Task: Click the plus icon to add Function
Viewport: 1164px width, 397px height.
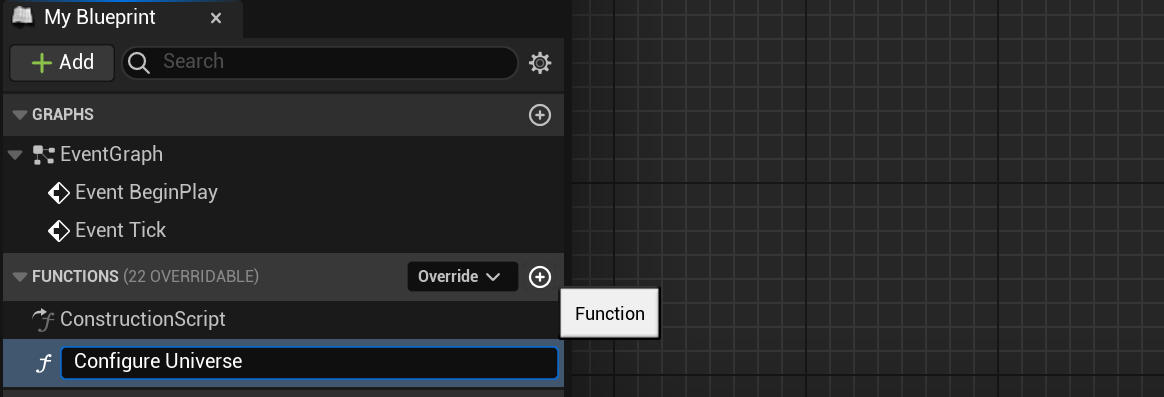Action: pyautogui.click(x=540, y=277)
